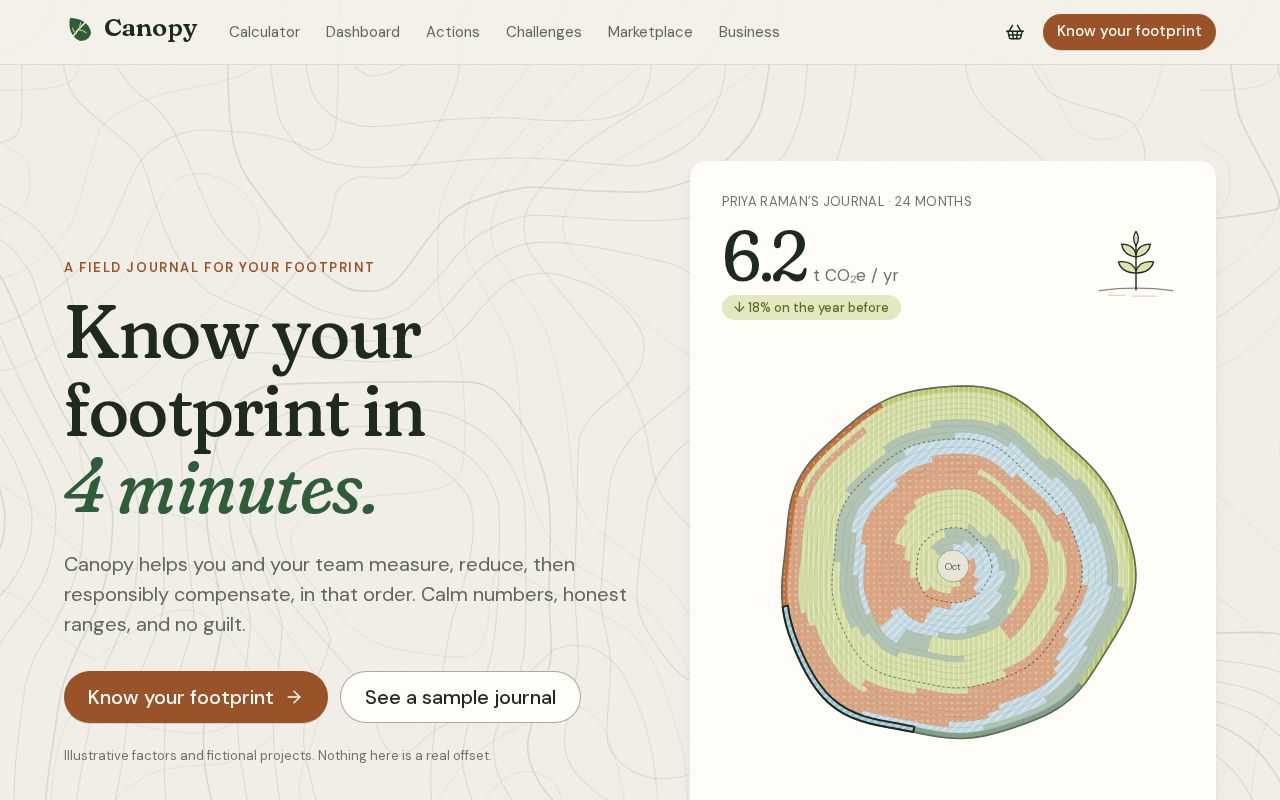Go to the Dashboard page
The width and height of the screenshot is (1280, 800).
362,32
